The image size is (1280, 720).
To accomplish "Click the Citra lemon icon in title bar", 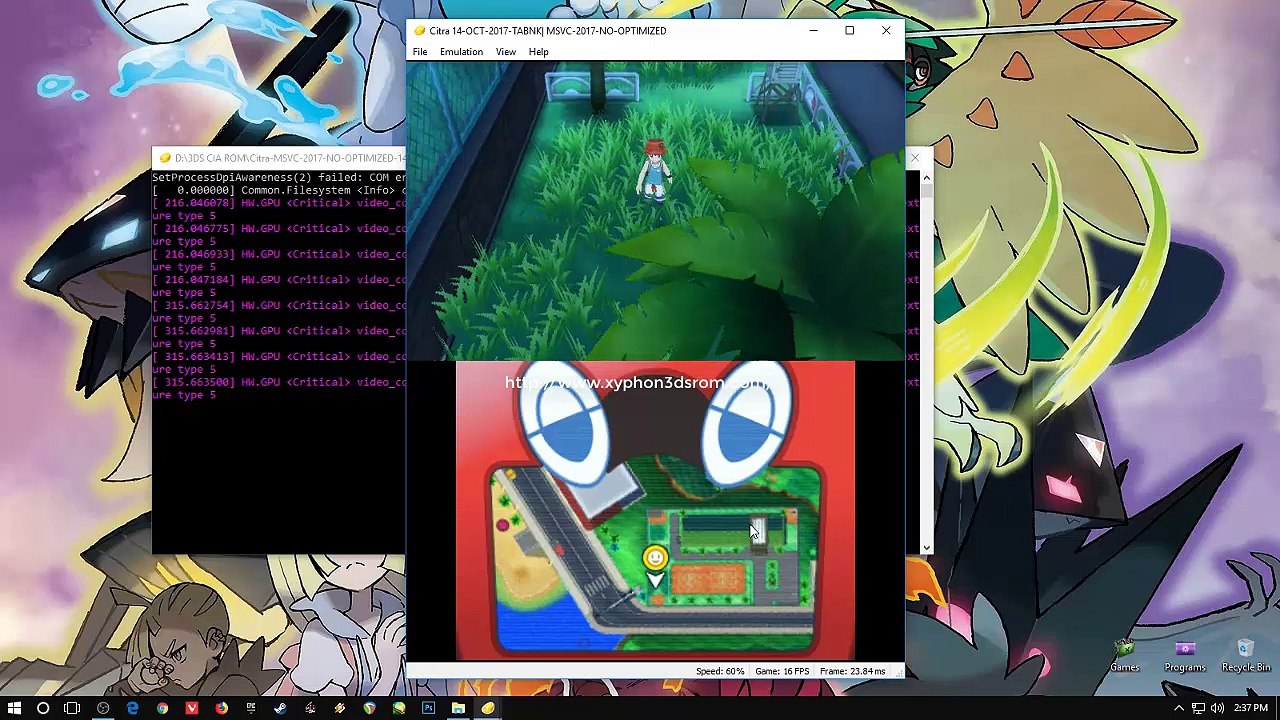I will click(x=419, y=30).
